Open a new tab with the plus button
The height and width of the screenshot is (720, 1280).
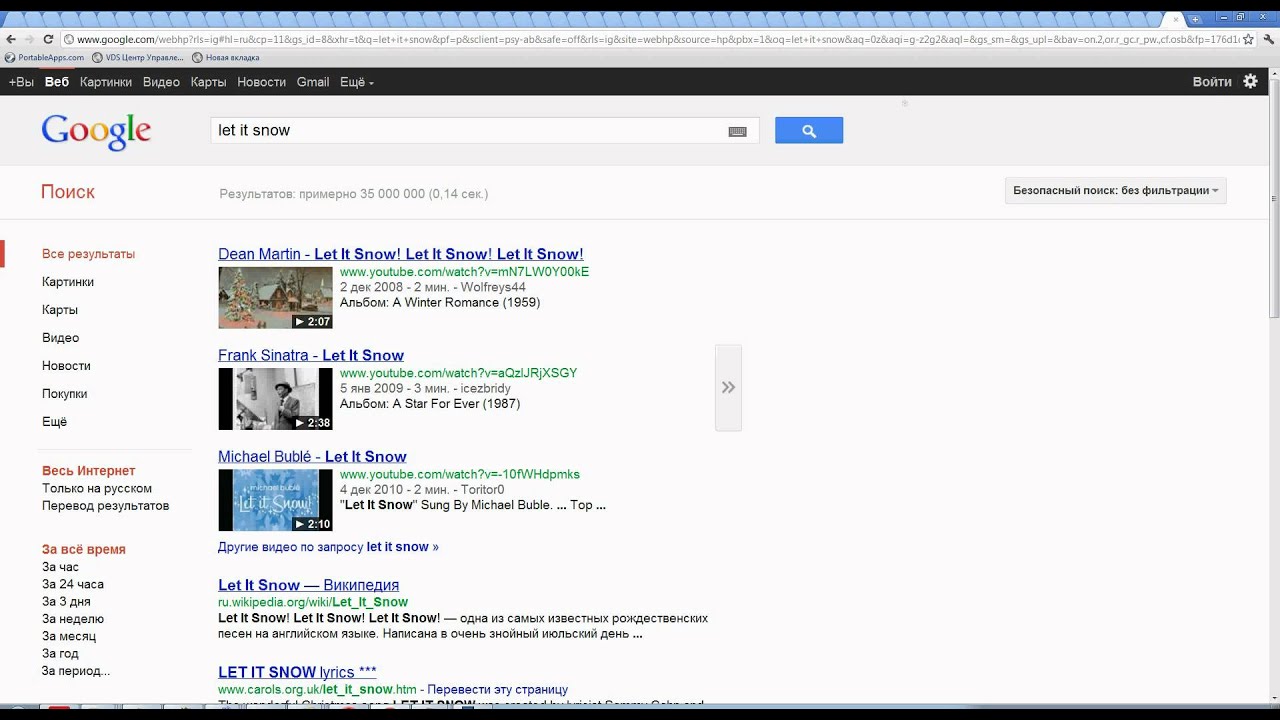[x=1195, y=19]
